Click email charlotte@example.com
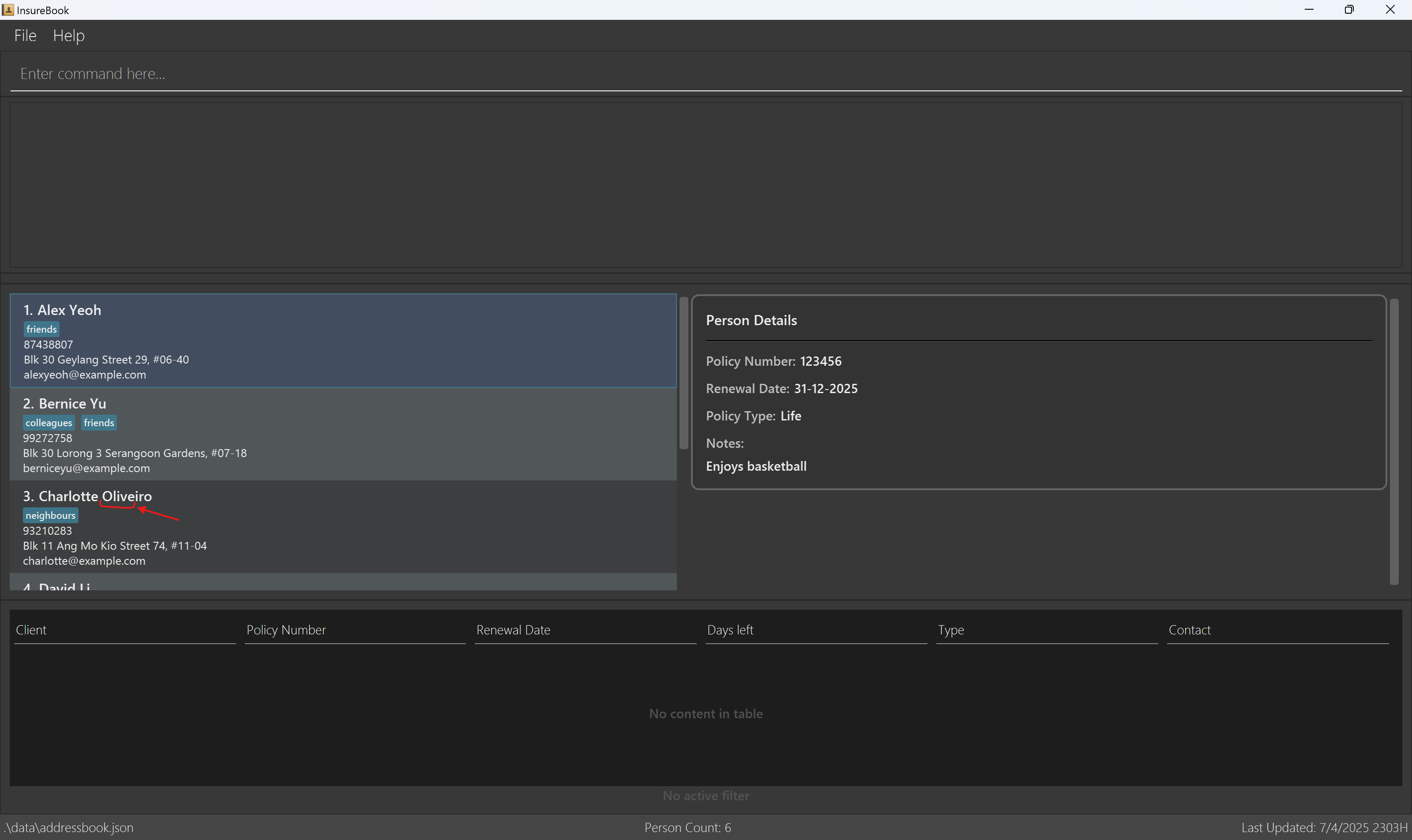The image size is (1412, 840). (x=84, y=561)
